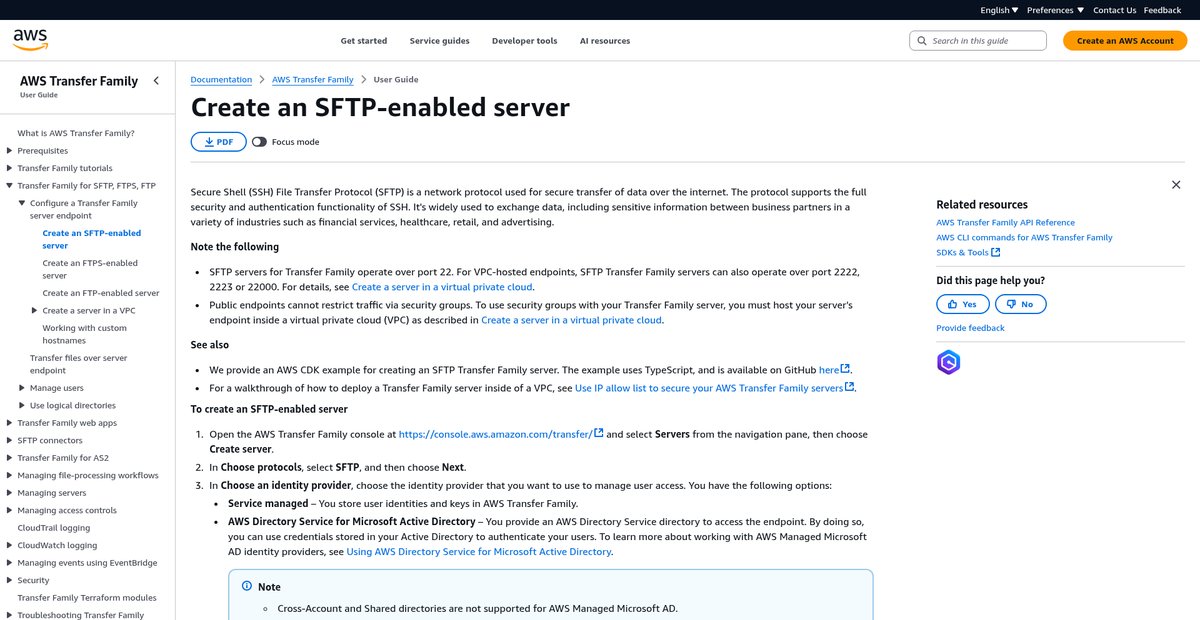This screenshot has width=1200, height=620.
Task: Open Developer tools menu
Action: (x=524, y=41)
